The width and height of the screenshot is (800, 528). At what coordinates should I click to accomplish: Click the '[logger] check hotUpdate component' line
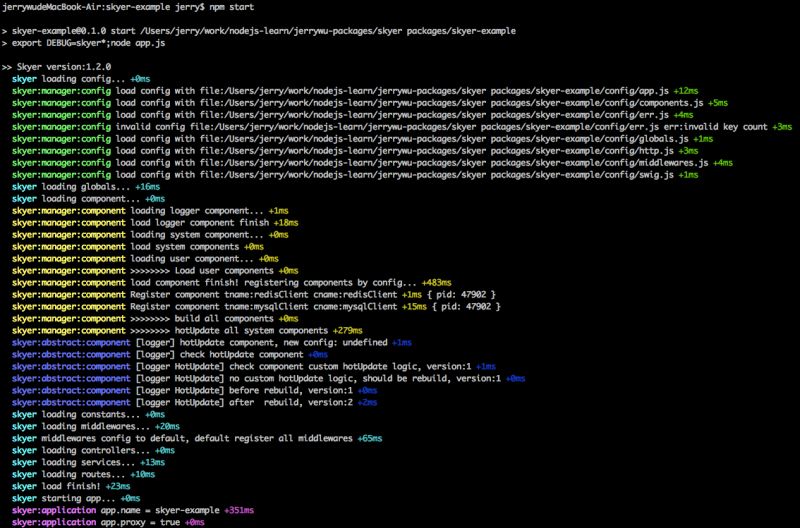click(170, 355)
